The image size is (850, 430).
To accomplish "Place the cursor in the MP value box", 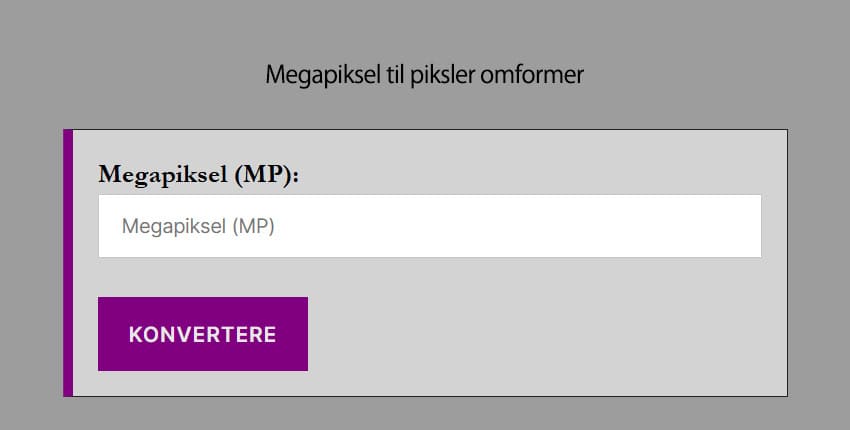I will (x=429, y=226).
